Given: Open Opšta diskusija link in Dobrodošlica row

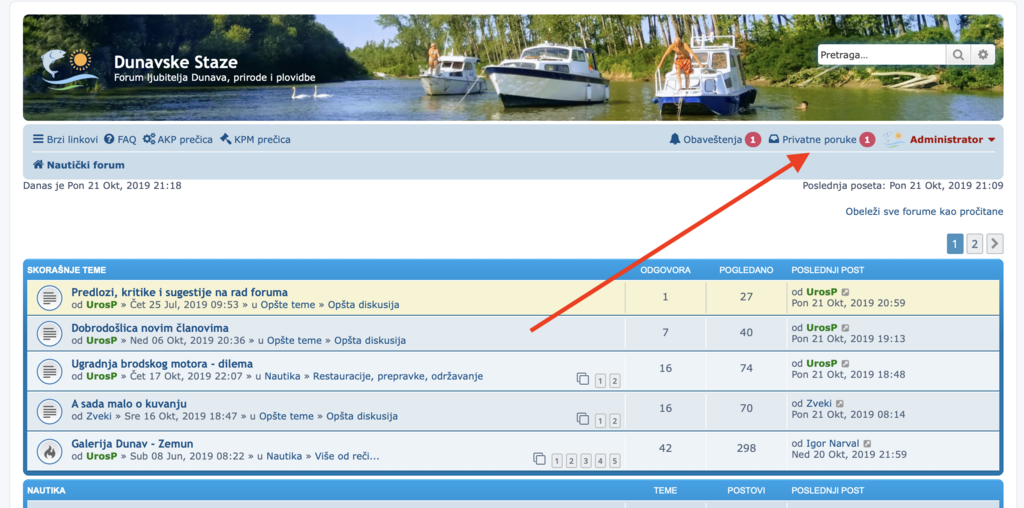Looking at the screenshot, I should (x=370, y=340).
